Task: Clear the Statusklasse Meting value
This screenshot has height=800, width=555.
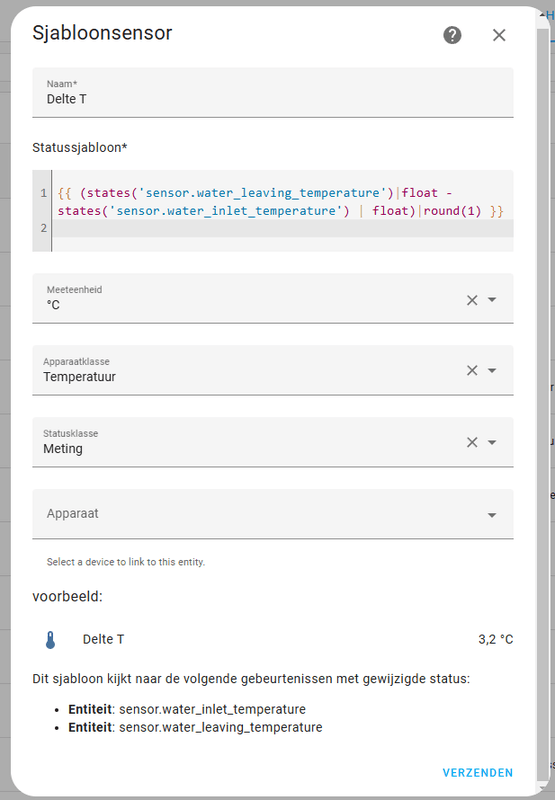Action: [x=472, y=442]
